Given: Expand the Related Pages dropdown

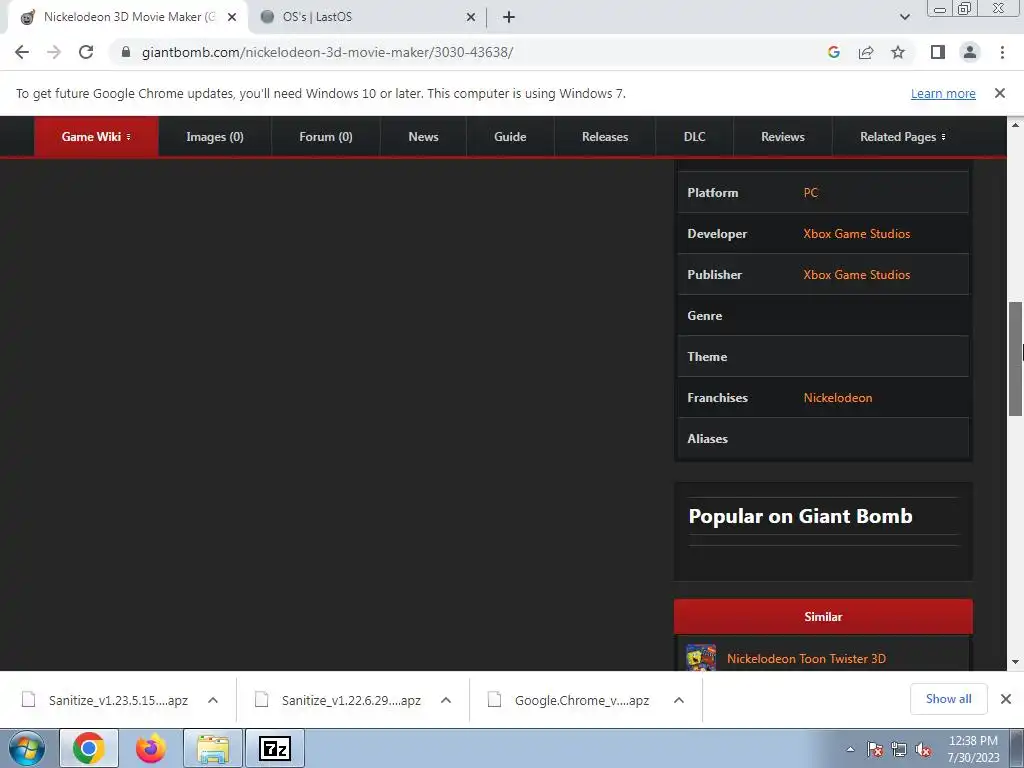Looking at the screenshot, I should pyautogui.click(x=903, y=136).
